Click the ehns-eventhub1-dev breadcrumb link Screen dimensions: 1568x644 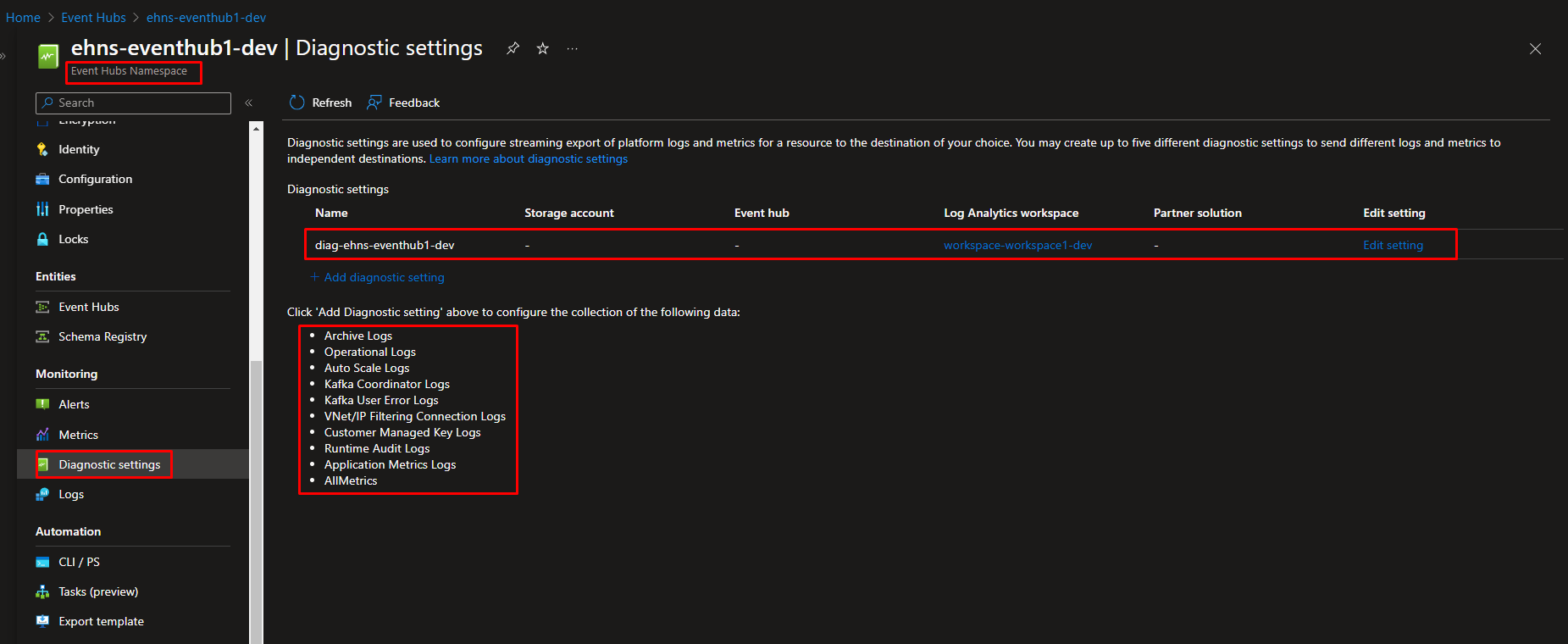point(206,17)
